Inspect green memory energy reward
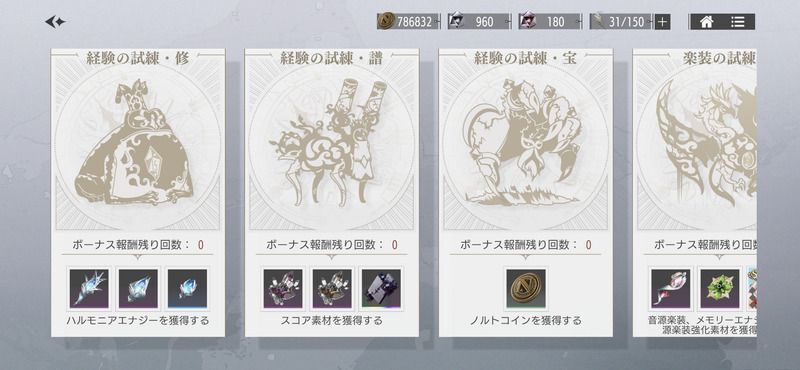Viewport: 800px width, 370px height. [x=720, y=289]
